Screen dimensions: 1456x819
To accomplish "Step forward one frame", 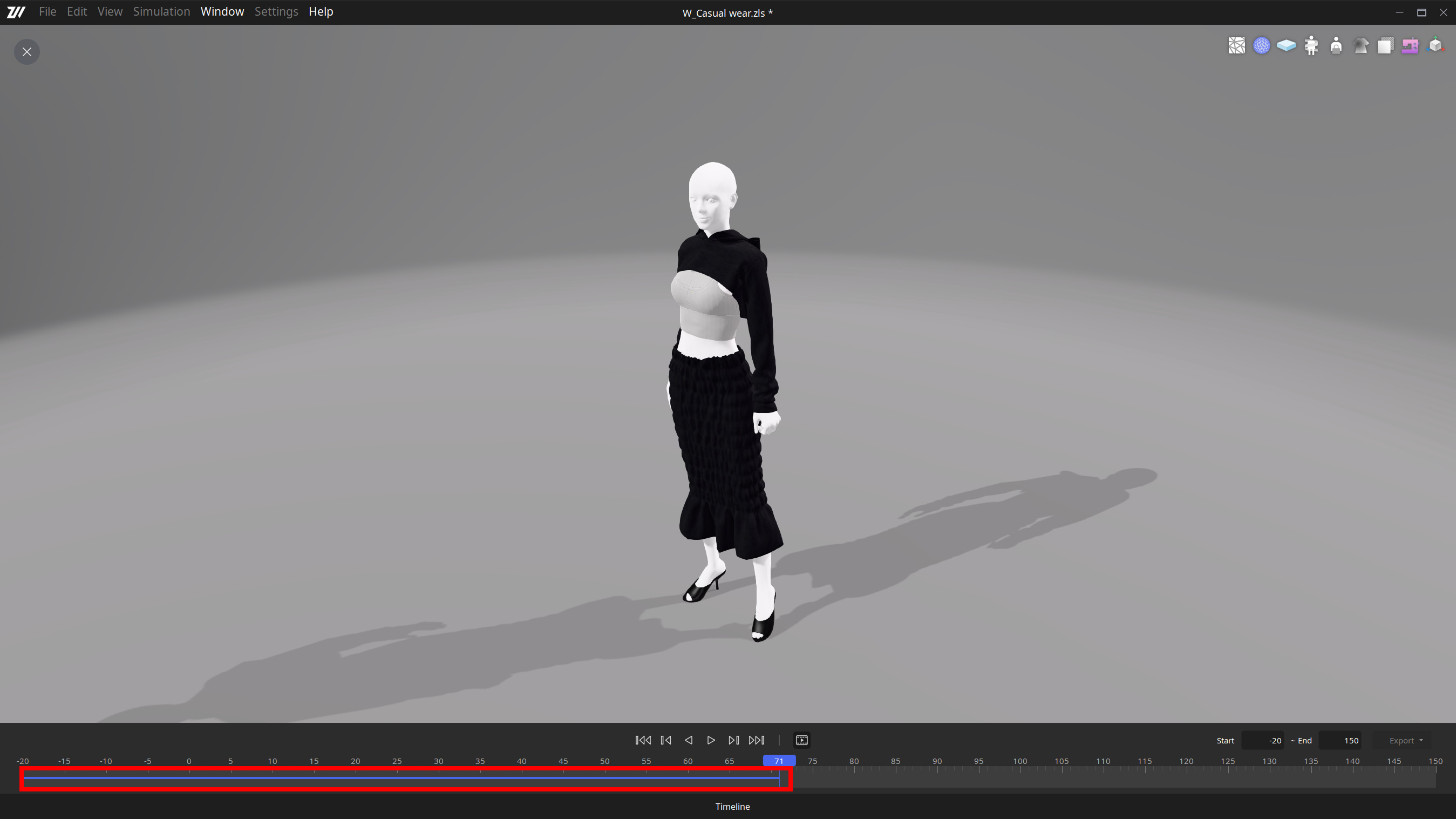I will (733, 740).
